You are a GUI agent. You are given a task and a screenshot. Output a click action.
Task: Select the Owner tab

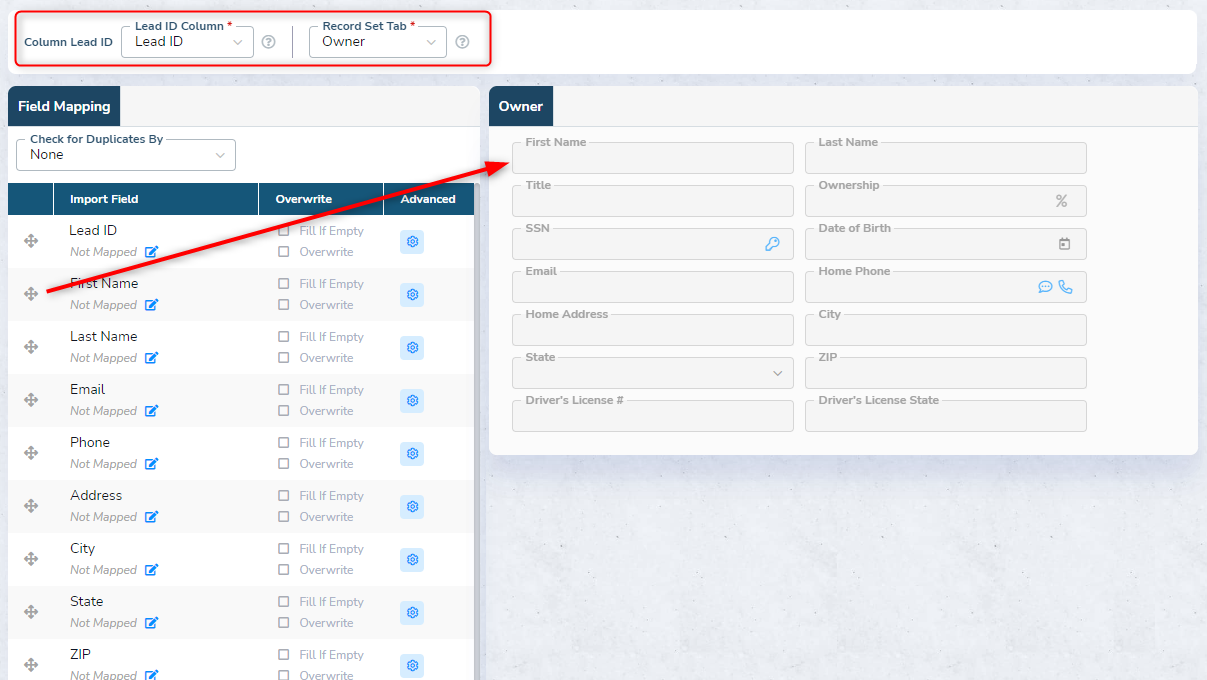(x=521, y=106)
